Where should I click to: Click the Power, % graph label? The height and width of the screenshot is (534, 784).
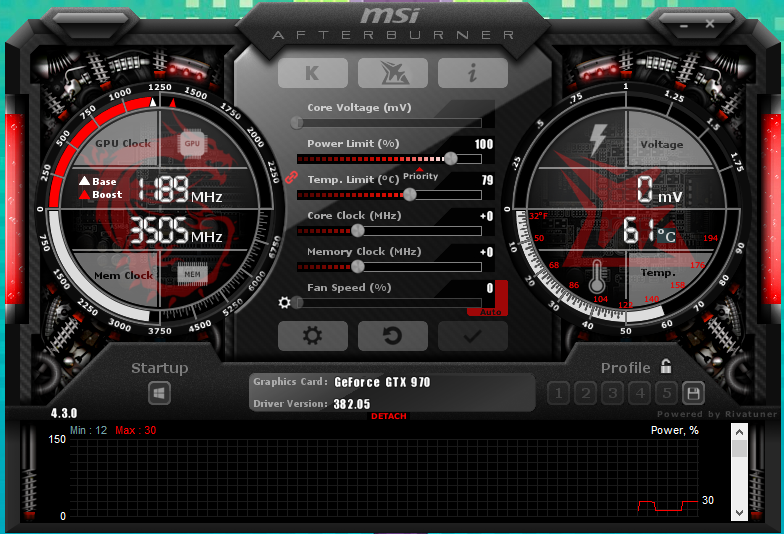click(674, 430)
